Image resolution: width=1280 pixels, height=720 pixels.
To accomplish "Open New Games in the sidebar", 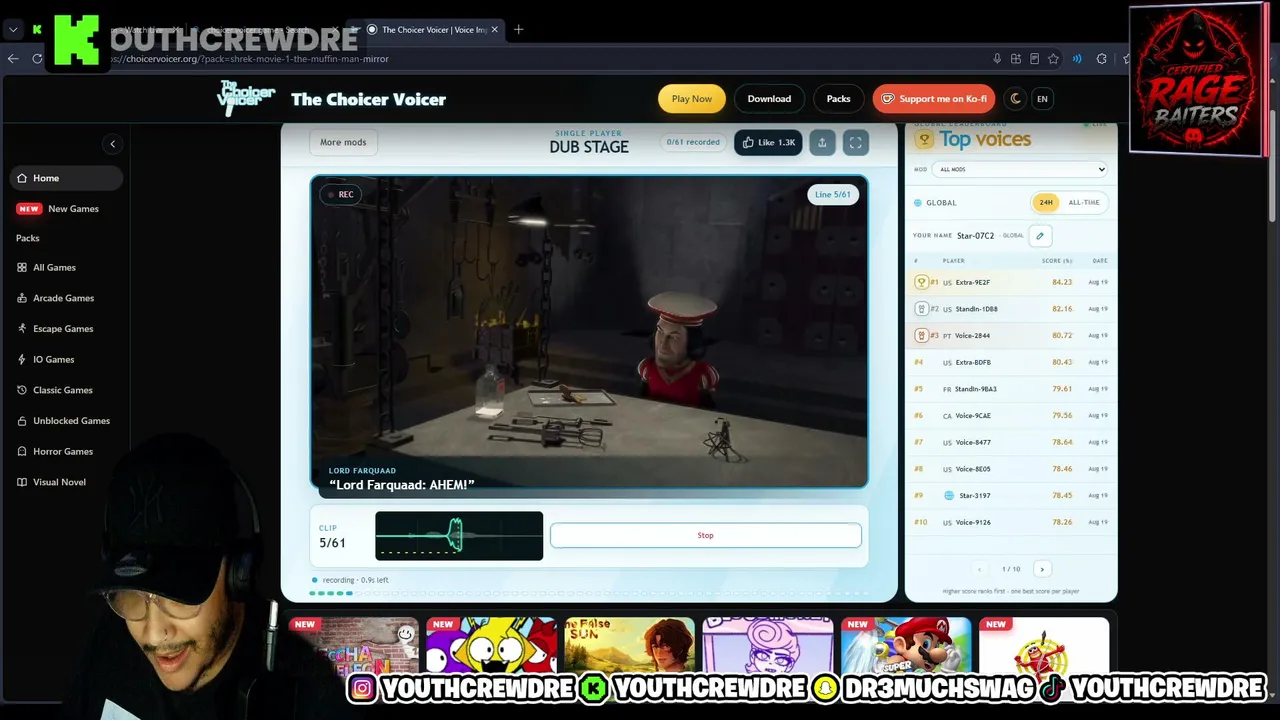I will [x=65, y=209].
